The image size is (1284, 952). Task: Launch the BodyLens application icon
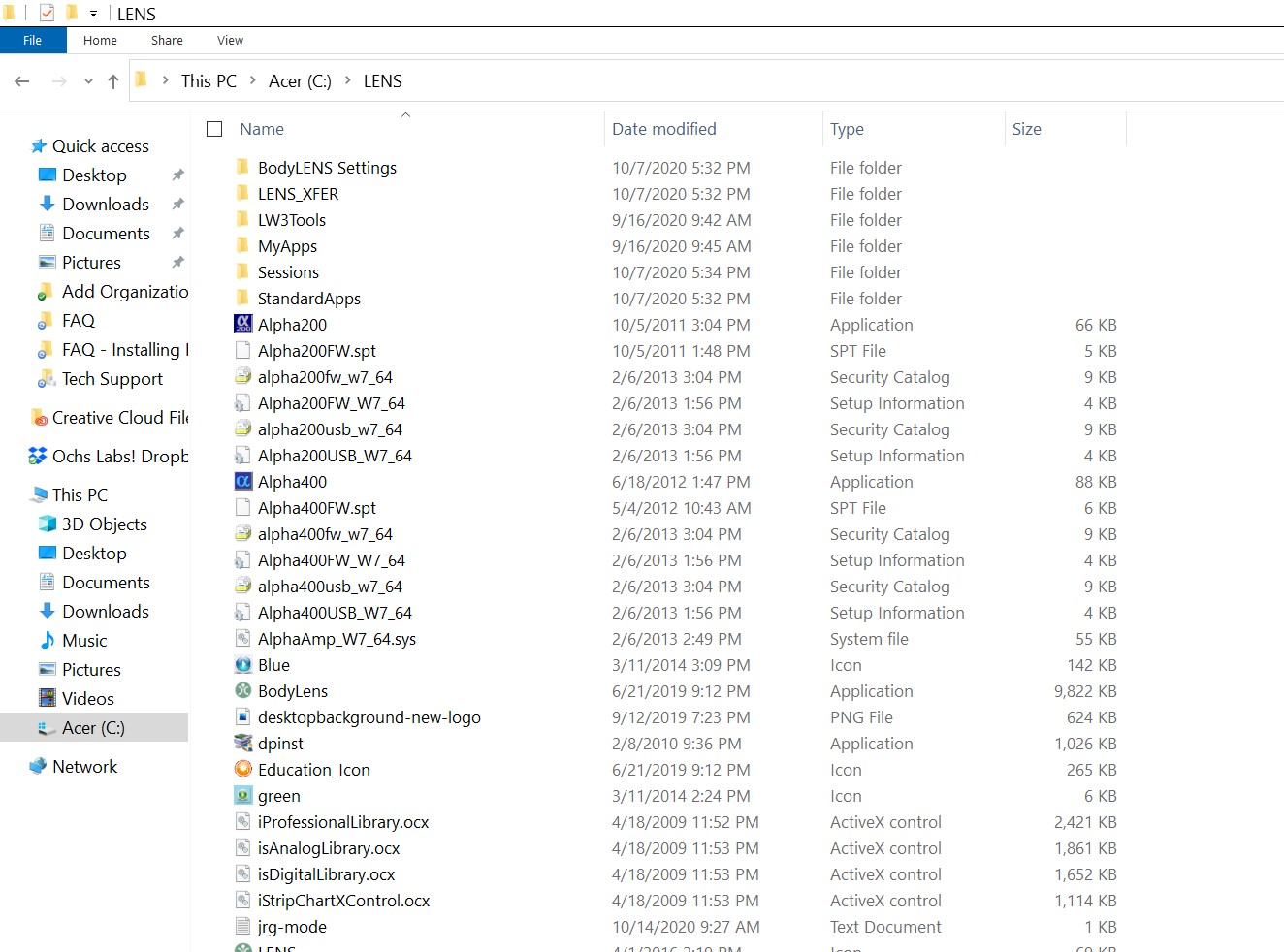tap(243, 690)
